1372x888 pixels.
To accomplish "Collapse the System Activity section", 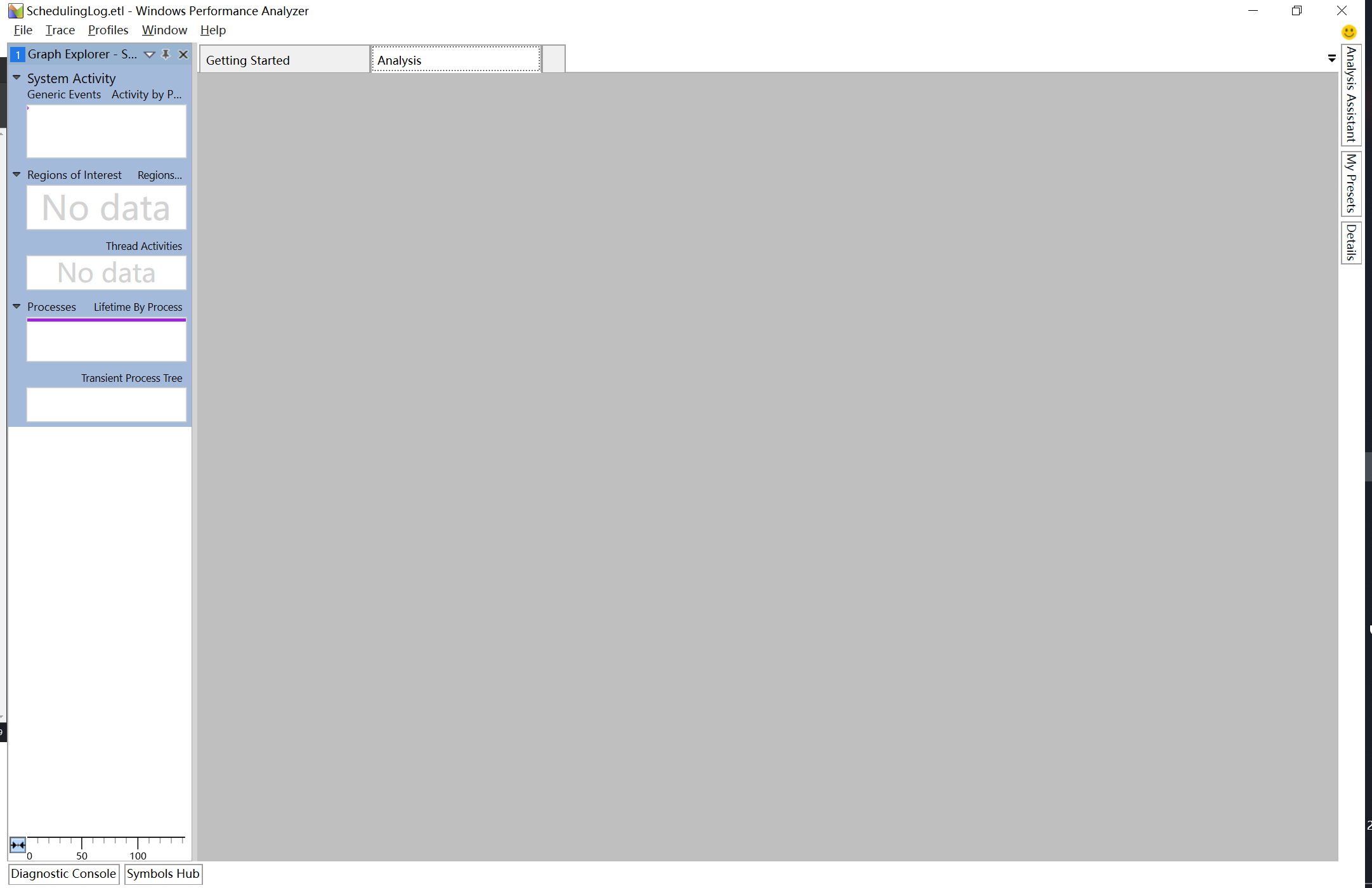I will 16,77.
